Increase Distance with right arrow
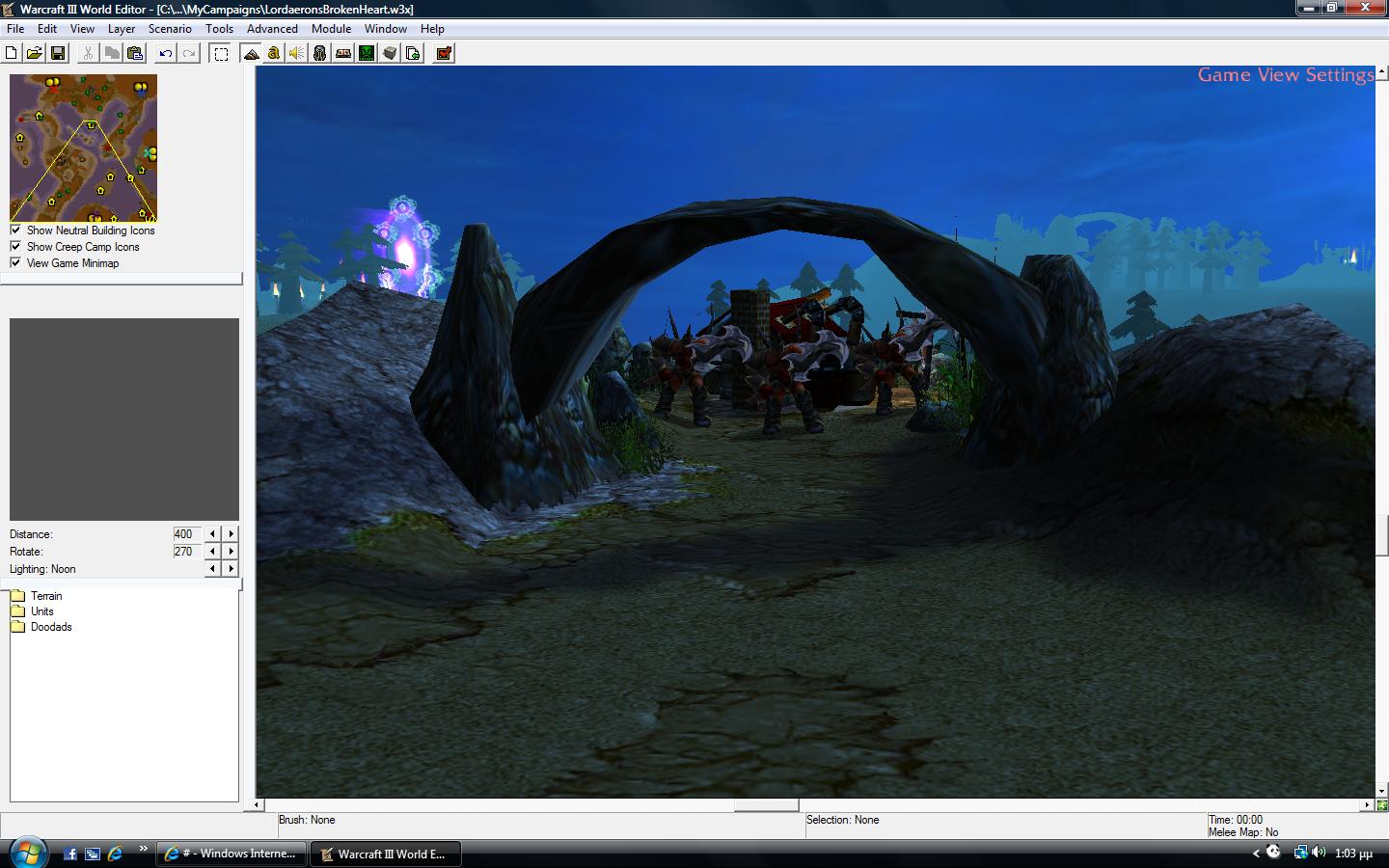Screen dimensions: 1389x868 click(231, 533)
